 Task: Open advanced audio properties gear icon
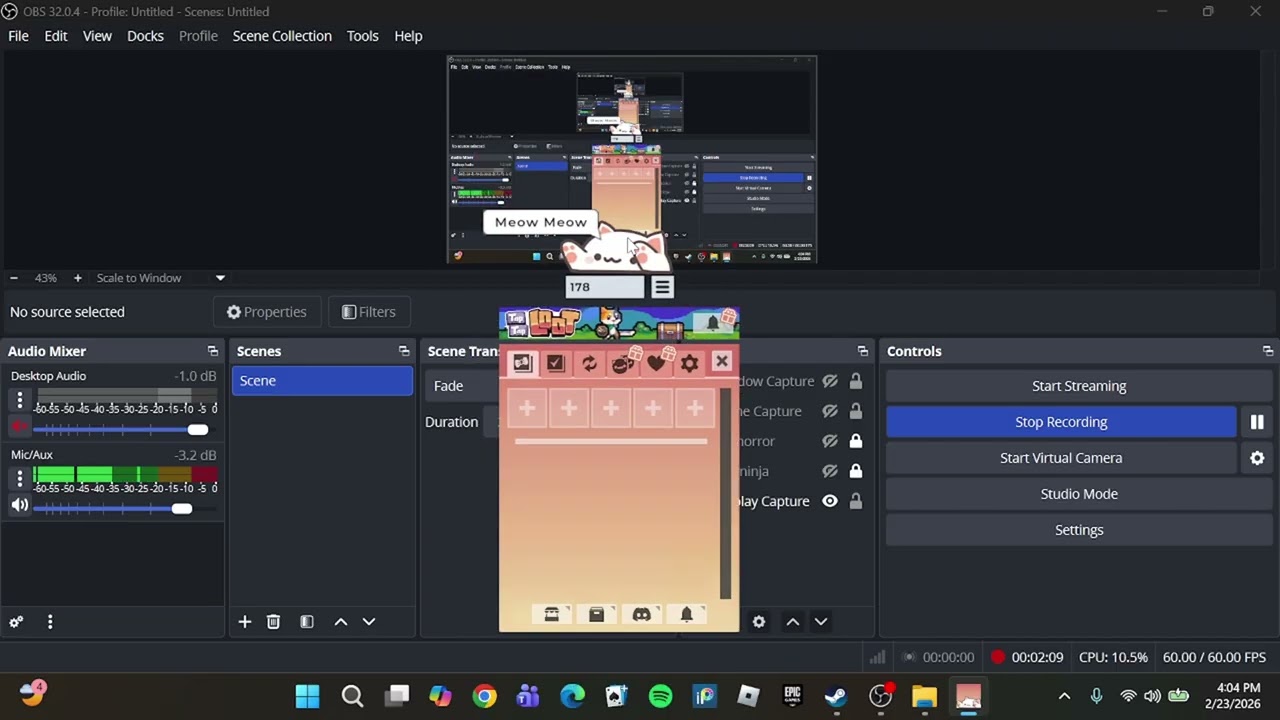tap(16, 622)
